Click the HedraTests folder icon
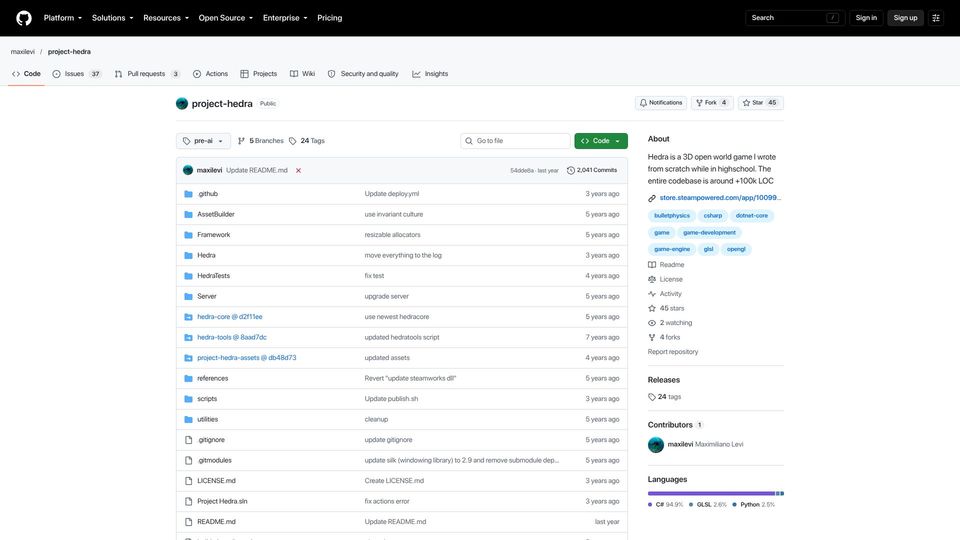Image resolution: width=960 pixels, height=540 pixels. point(189,276)
